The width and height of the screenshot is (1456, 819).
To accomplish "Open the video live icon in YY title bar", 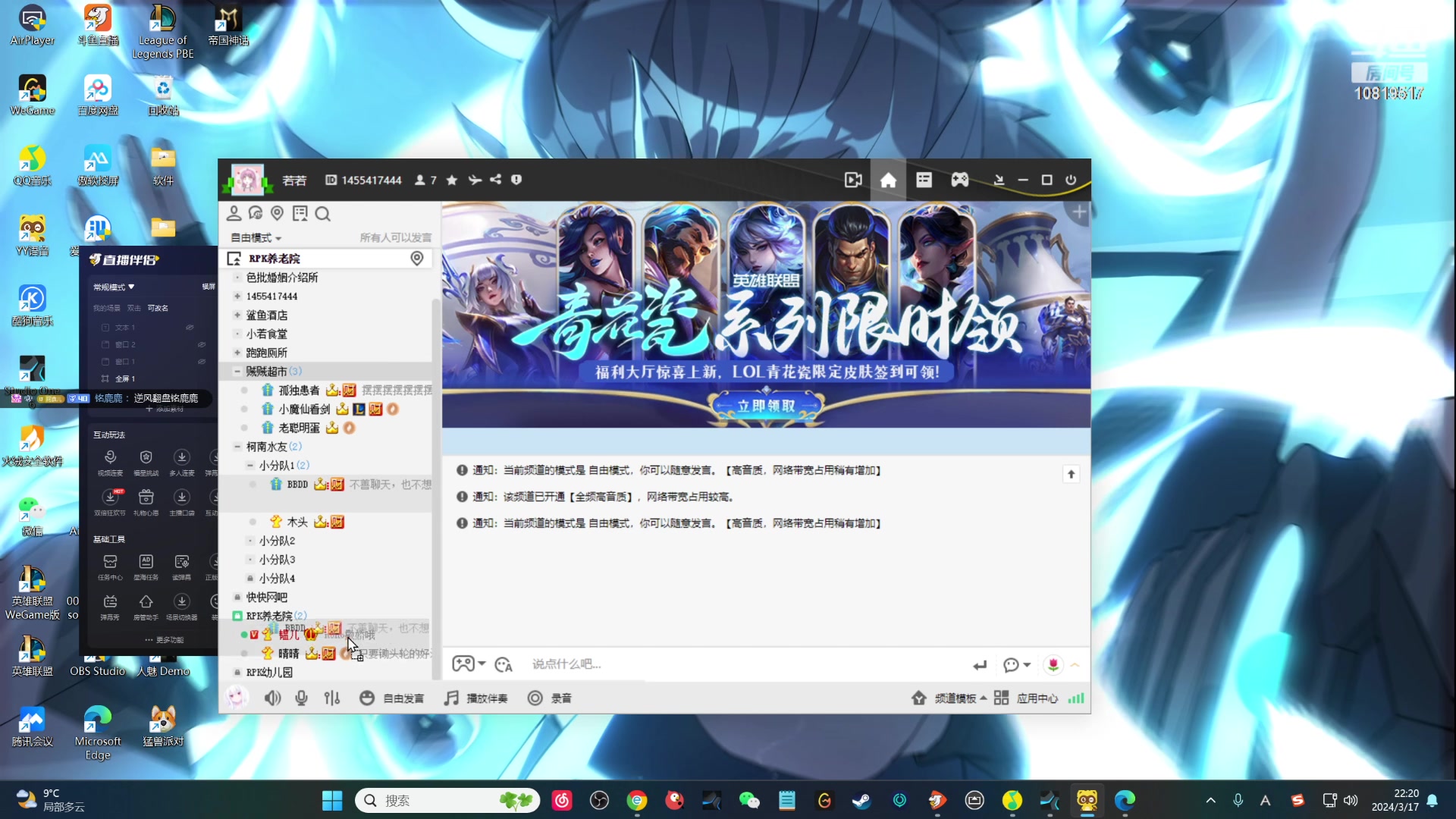I will [x=853, y=180].
